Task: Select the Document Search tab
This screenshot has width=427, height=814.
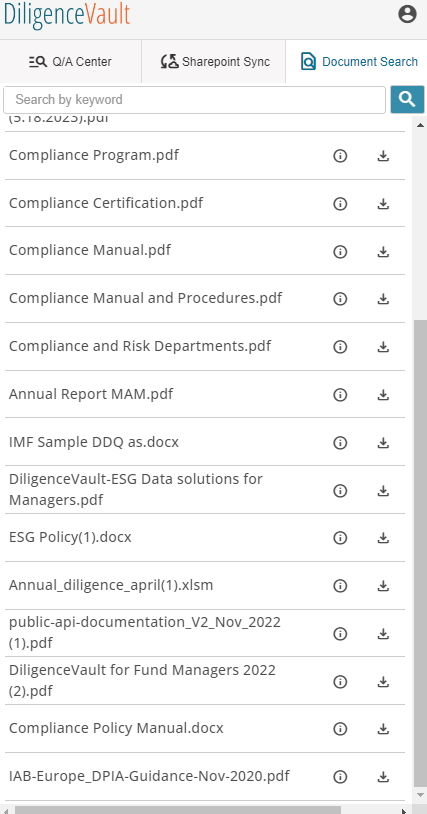Action: (x=356, y=62)
